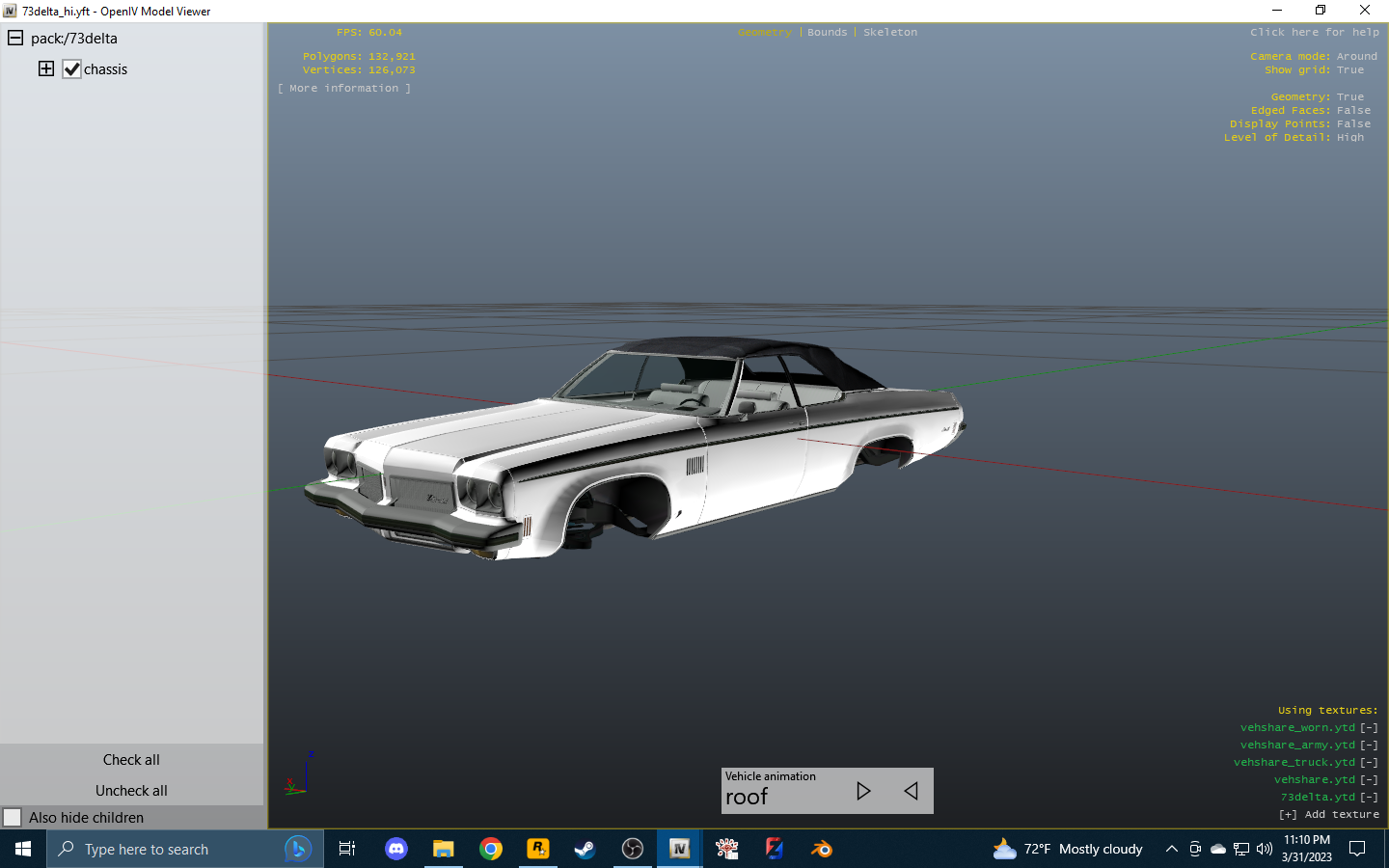This screenshot has width=1389, height=868.
Task: Expand the chassis tree node
Action: 46,68
